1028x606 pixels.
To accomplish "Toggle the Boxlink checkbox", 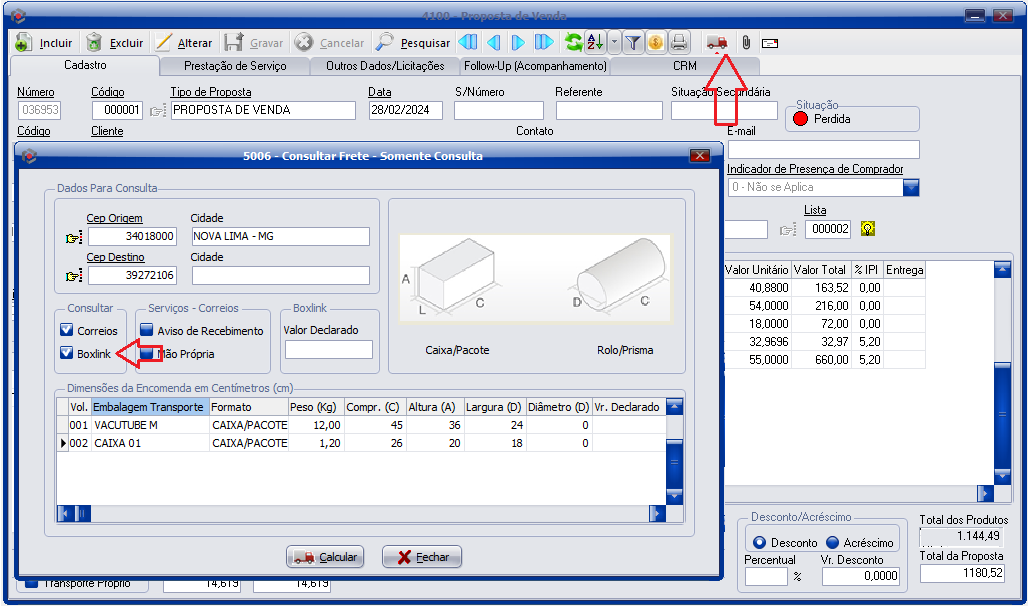I will pyautogui.click(x=67, y=353).
